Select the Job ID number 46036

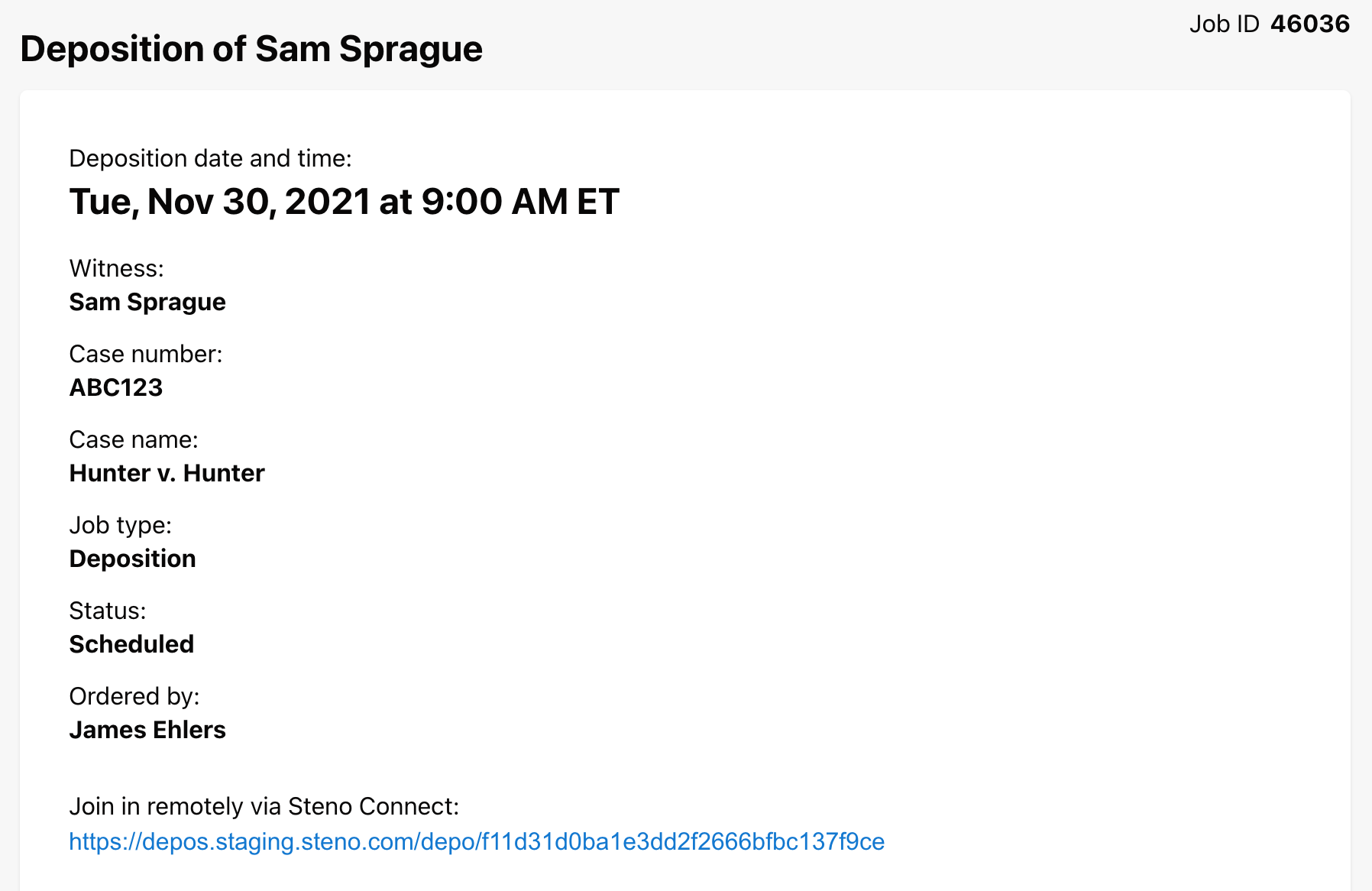click(x=1310, y=24)
